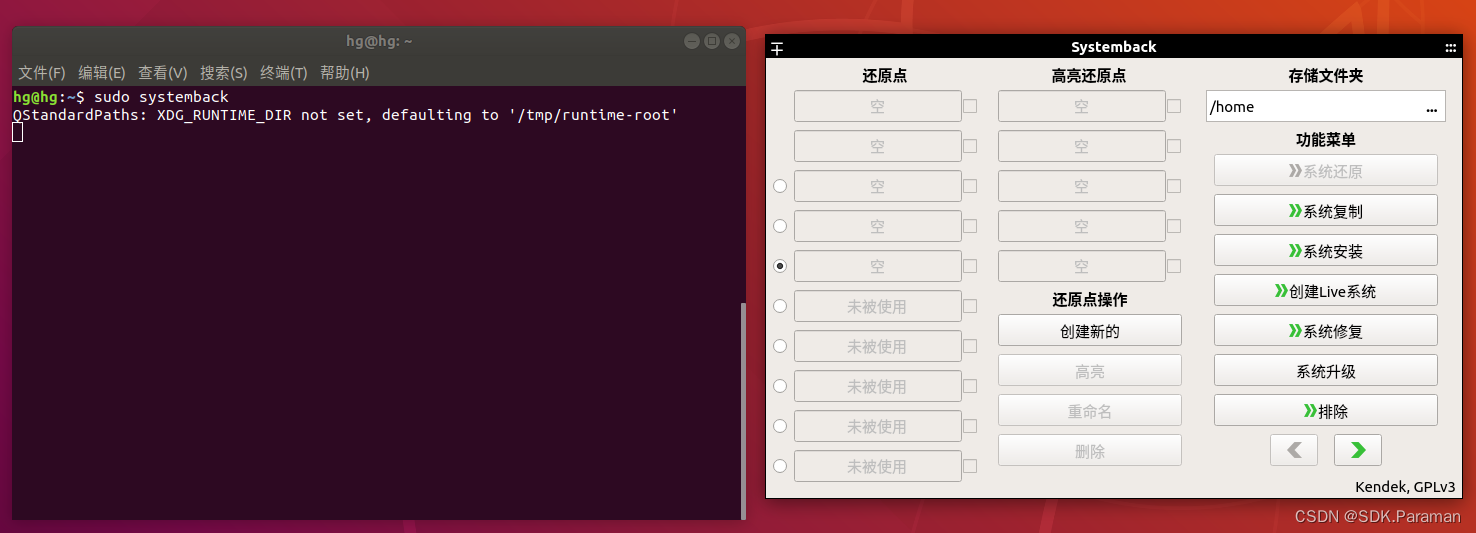Go to next page with green arrow button
This screenshot has height=533, width=1476.
pos(1358,450)
